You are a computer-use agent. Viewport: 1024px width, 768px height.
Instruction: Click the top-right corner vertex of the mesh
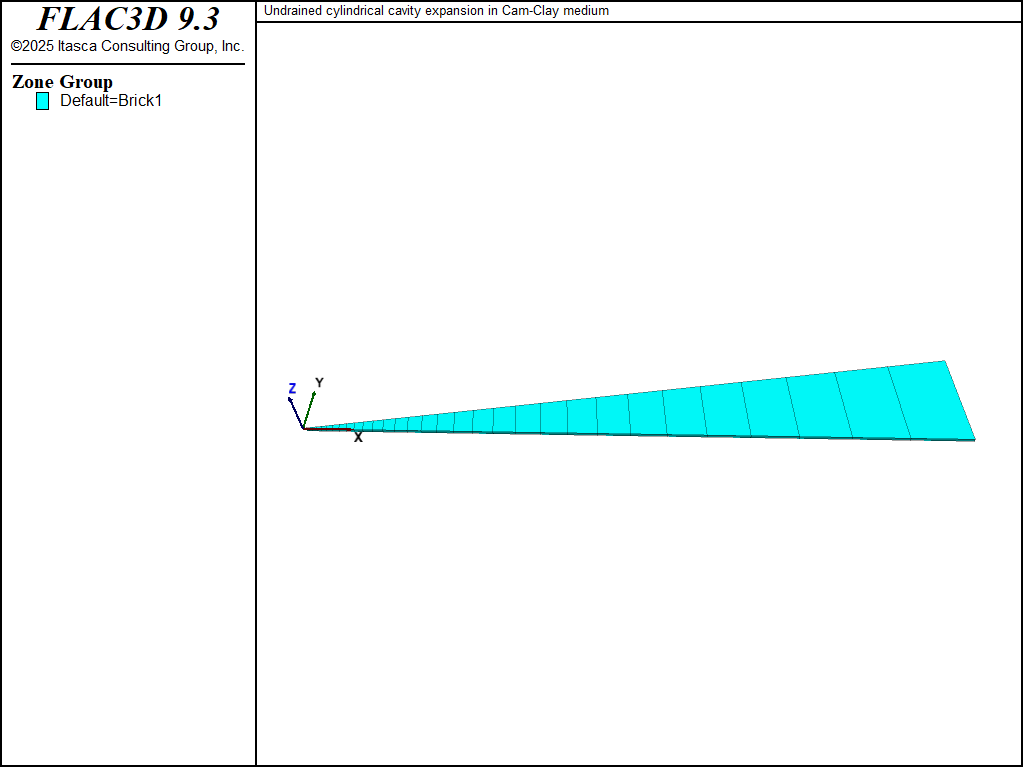pyautogui.click(x=944, y=361)
